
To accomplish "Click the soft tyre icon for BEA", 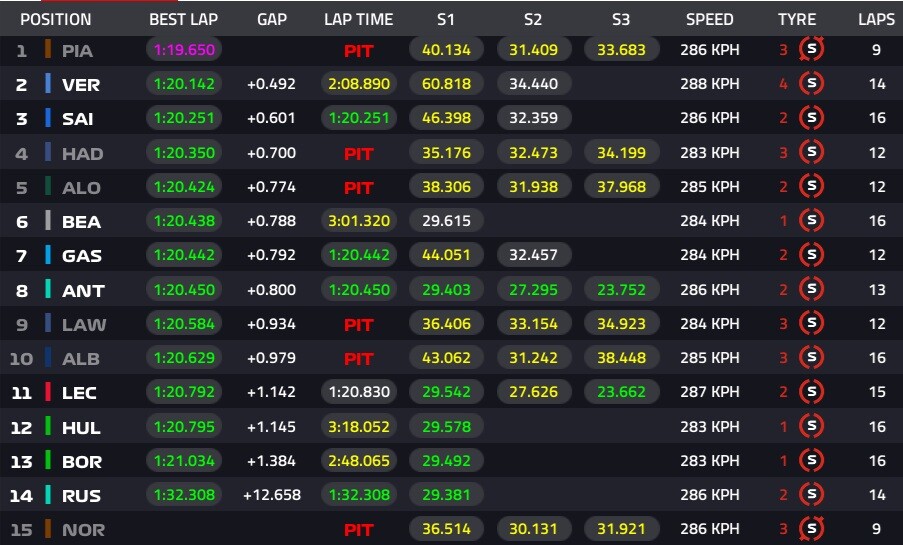I will [x=811, y=221].
